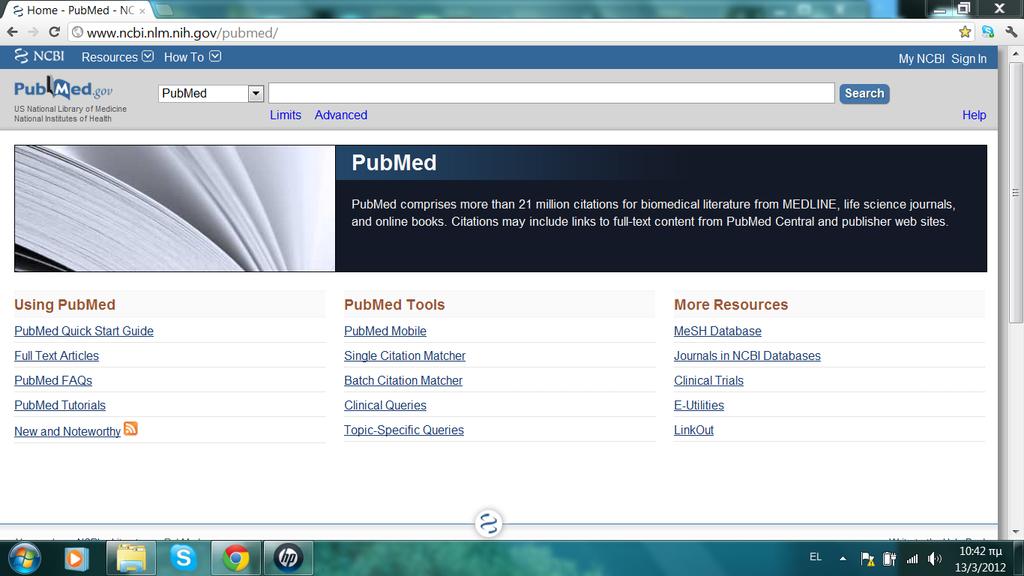This screenshot has width=1024, height=576.
Task: Close the Home - PubMed tab
Action: (x=142, y=11)
